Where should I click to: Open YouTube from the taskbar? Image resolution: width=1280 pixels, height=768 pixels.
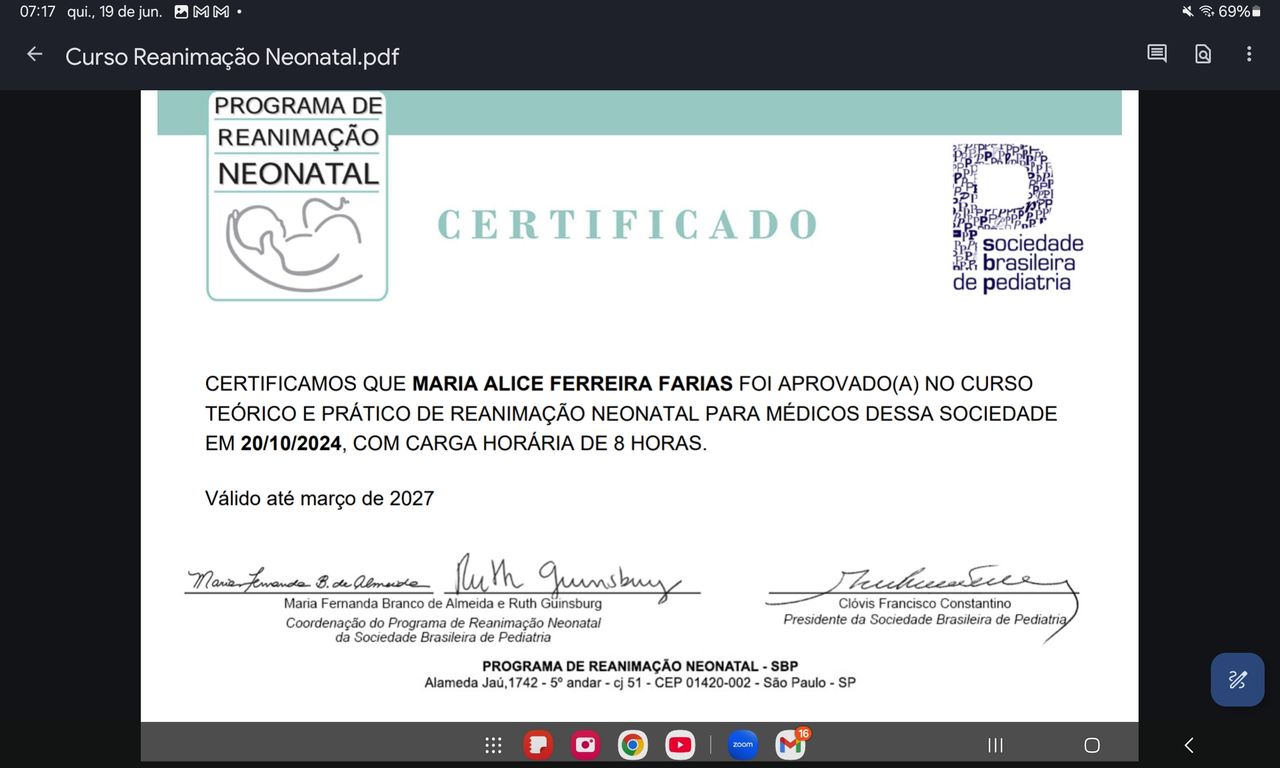point(680,745)
